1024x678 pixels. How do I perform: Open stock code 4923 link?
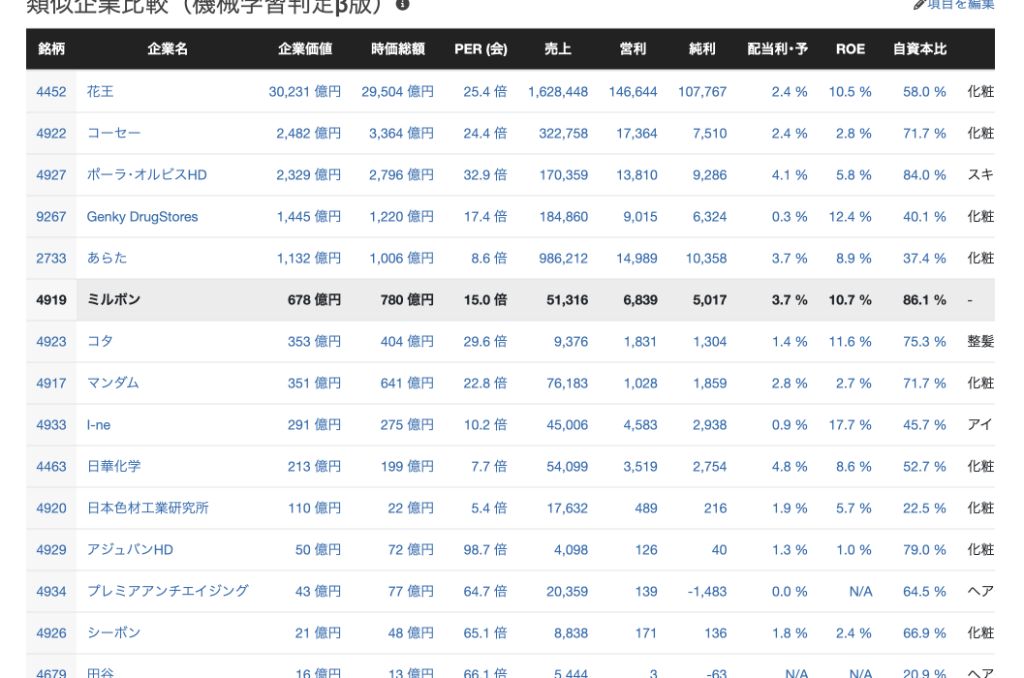[x=51, y=342]
